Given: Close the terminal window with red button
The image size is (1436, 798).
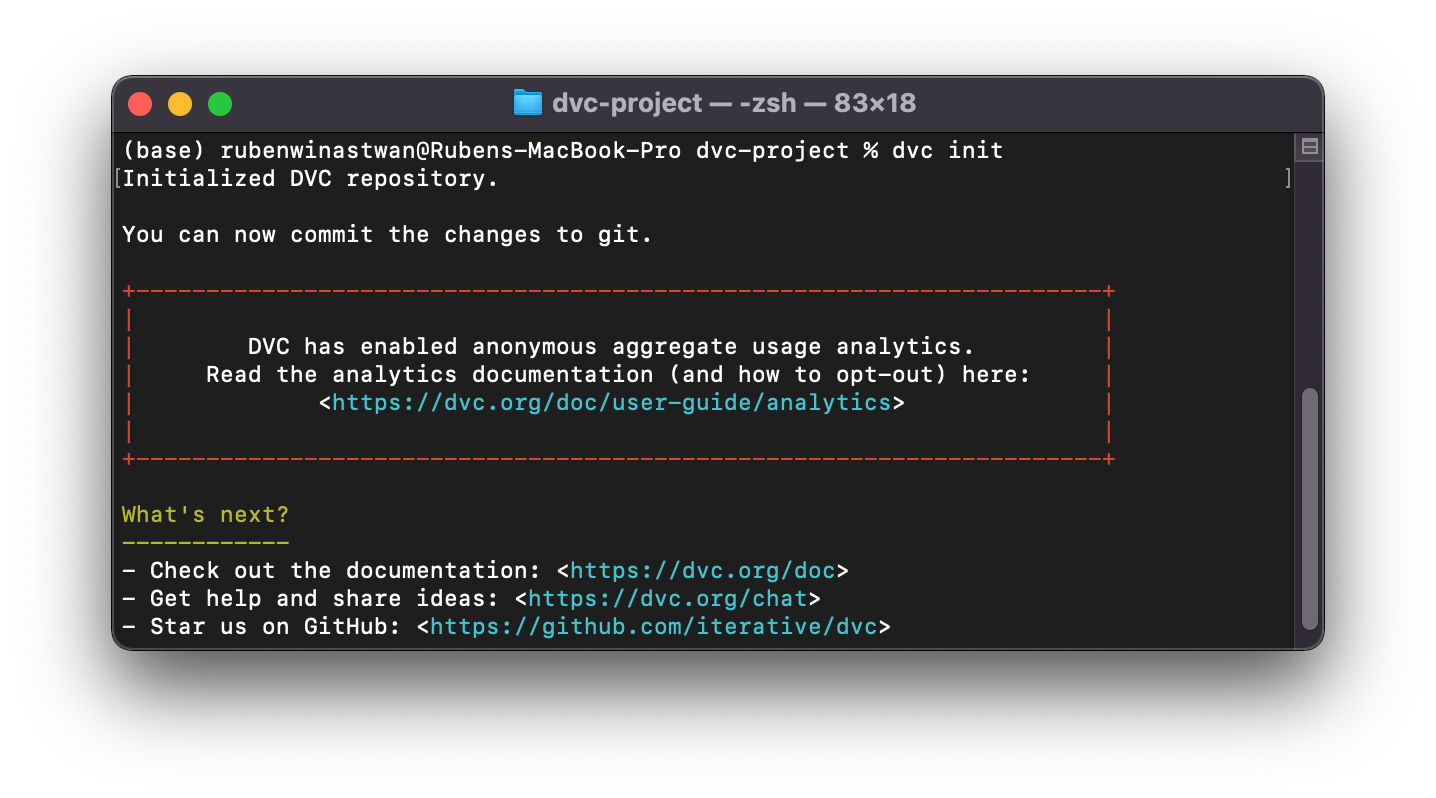Looking at the screenshot, I should 140,104.
